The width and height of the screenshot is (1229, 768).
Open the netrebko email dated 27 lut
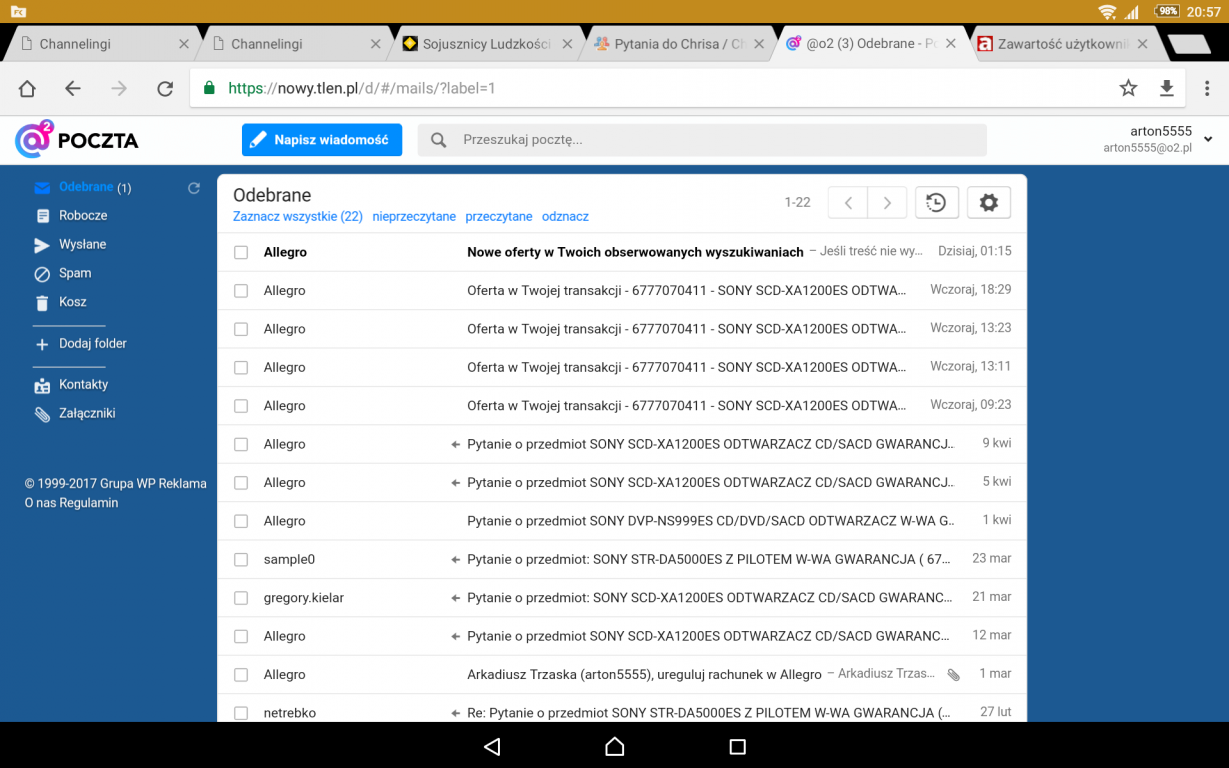pyautogui.click(x=622, y=709)
